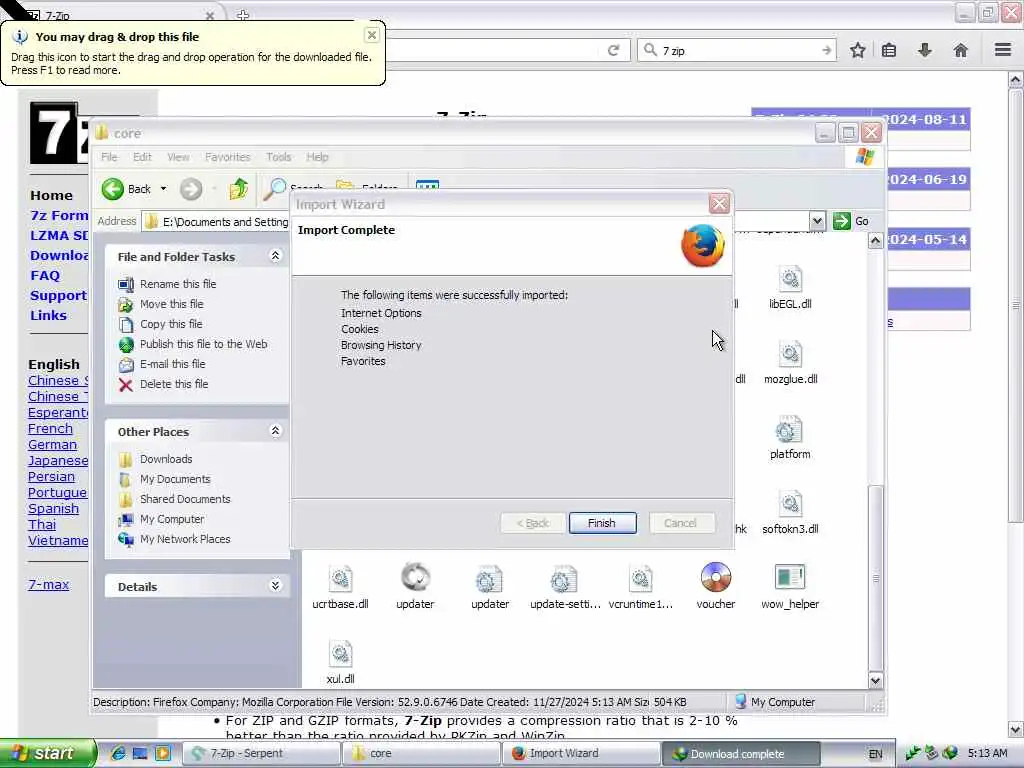Select the vcruntime1... file icon
The width and height of the screenshot is (1024, 768).
[x=641, y=580]
